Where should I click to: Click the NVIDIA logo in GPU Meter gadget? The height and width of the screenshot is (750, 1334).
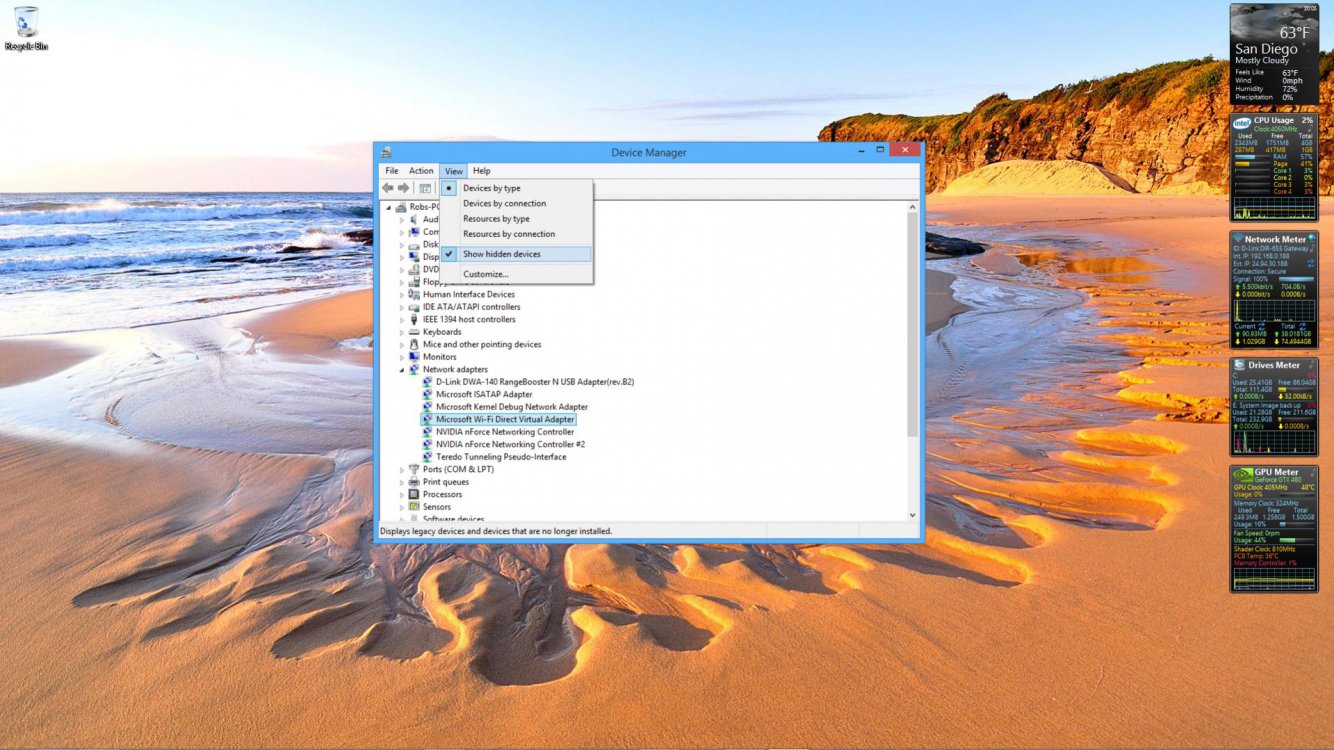click(x=1242, y=473)
